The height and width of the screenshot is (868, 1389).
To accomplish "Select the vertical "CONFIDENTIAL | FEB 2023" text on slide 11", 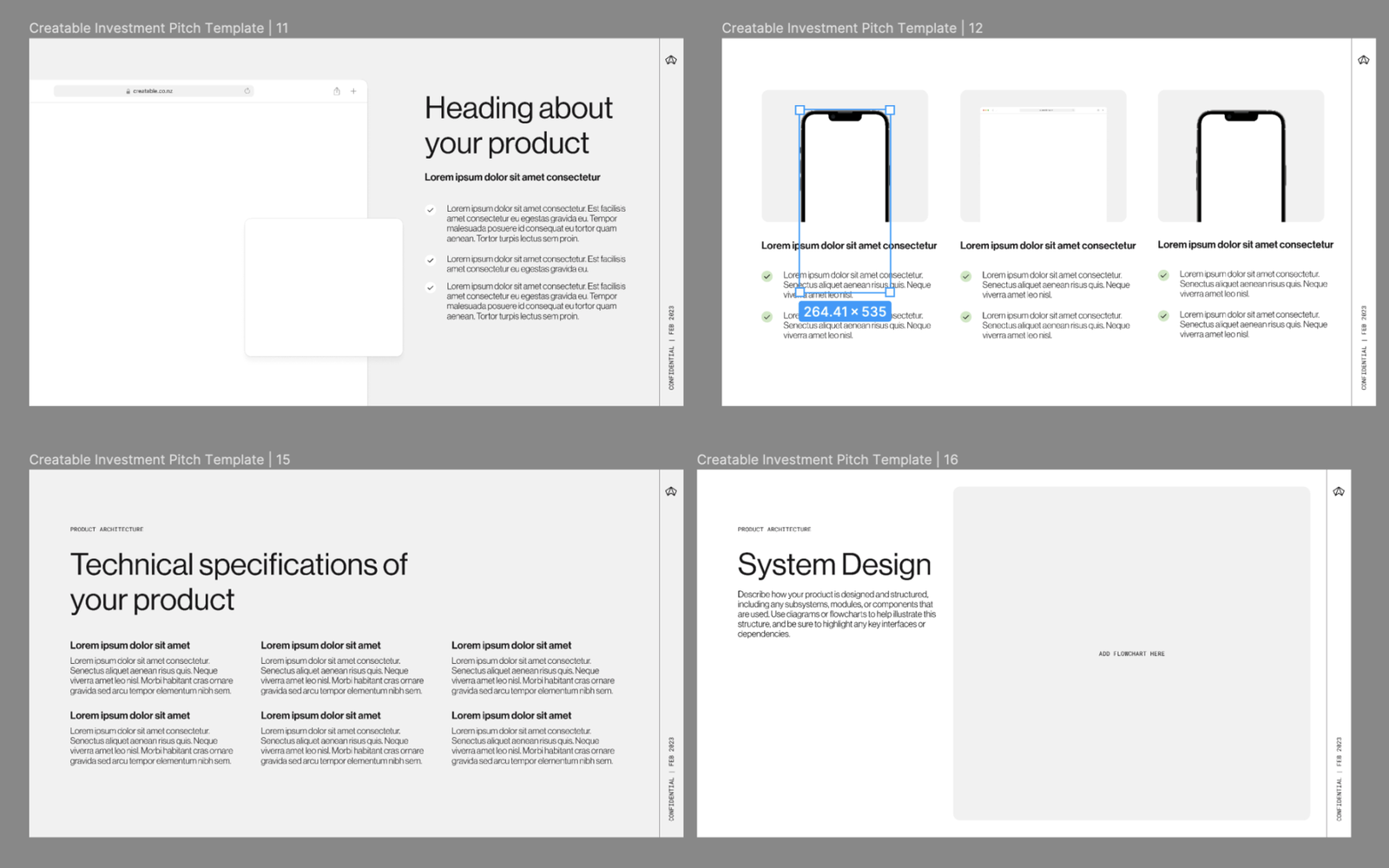I will click(671, 347).
